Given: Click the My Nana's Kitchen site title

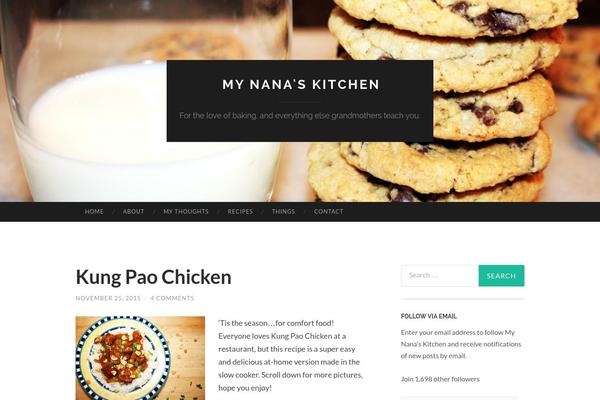Looking at the screenshot, I should click(x=301, y=84).
